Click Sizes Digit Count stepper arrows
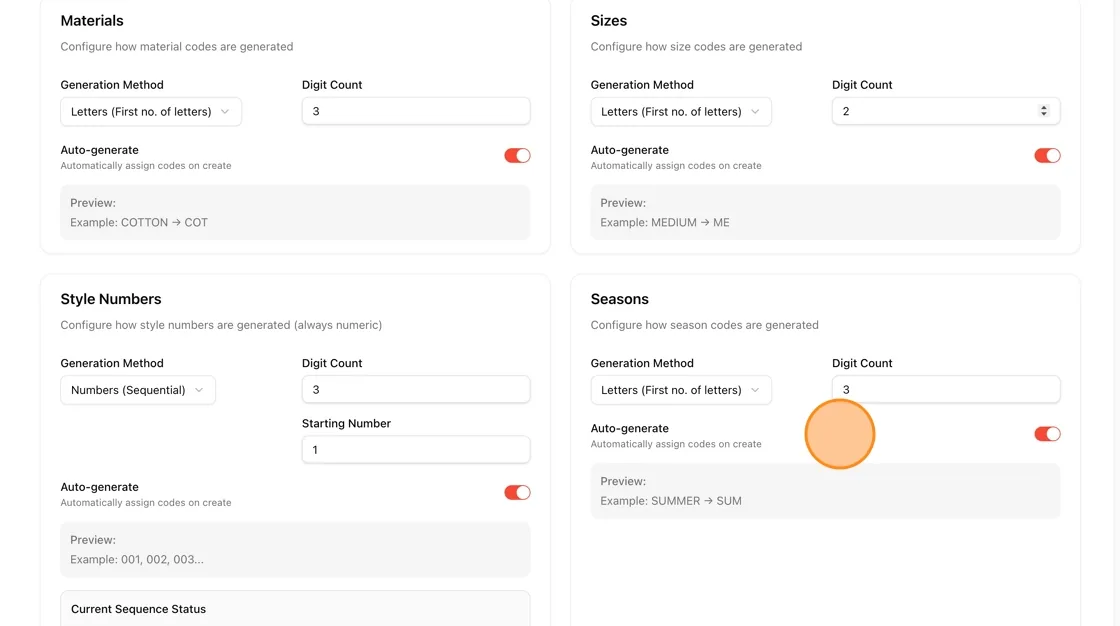The width and height of the screenshot is (1120, 626). pyautogui.click(x=1044, y=111)
